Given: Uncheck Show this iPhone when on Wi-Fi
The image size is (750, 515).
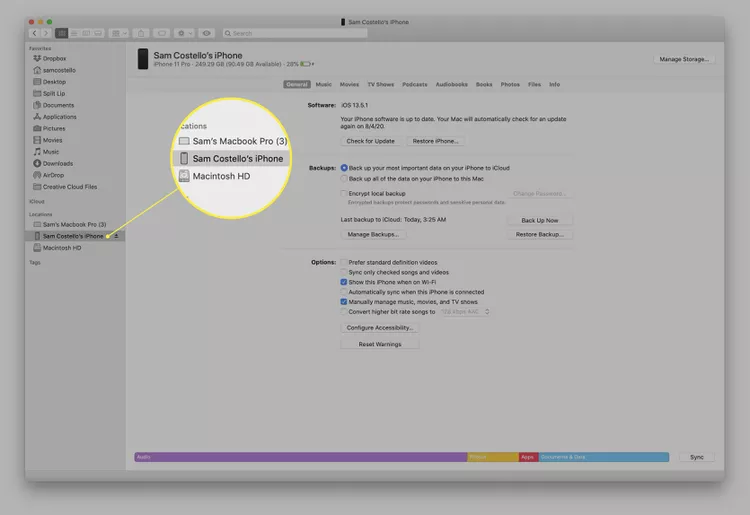Looking at the screenshot, I should (x=343, y=282).
